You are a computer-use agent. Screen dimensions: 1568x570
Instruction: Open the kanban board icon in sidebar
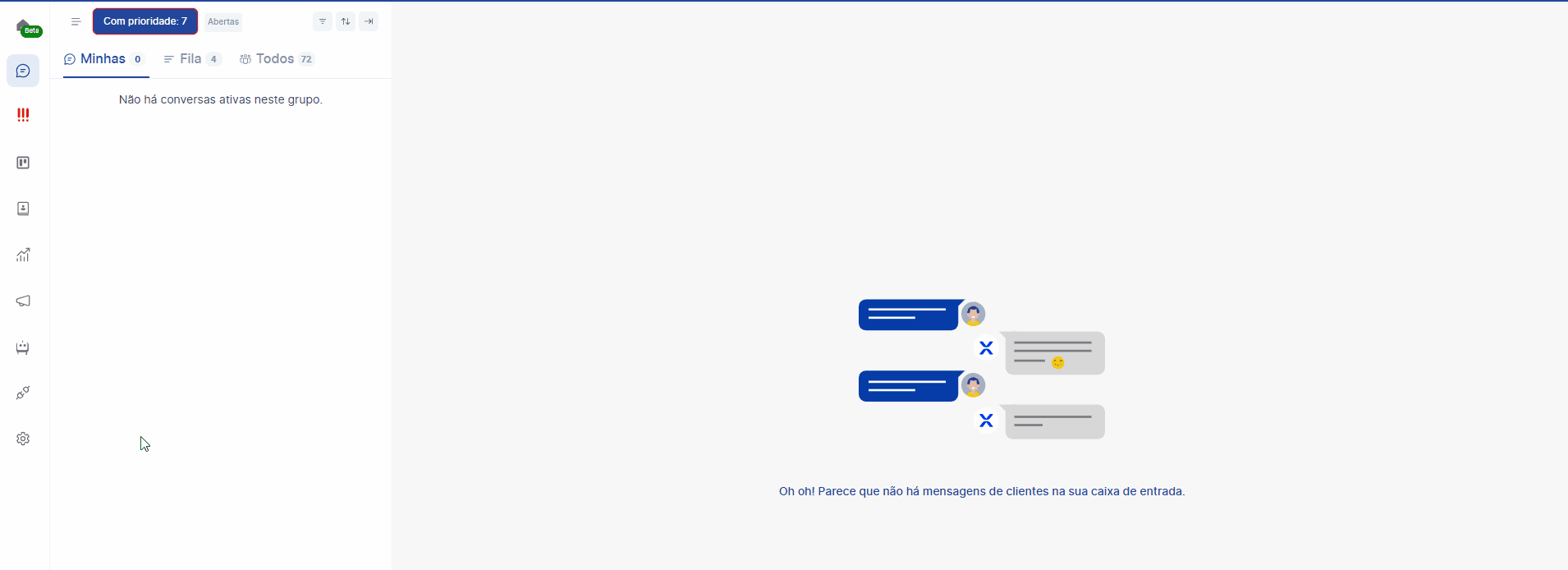[x=23, y=163]
